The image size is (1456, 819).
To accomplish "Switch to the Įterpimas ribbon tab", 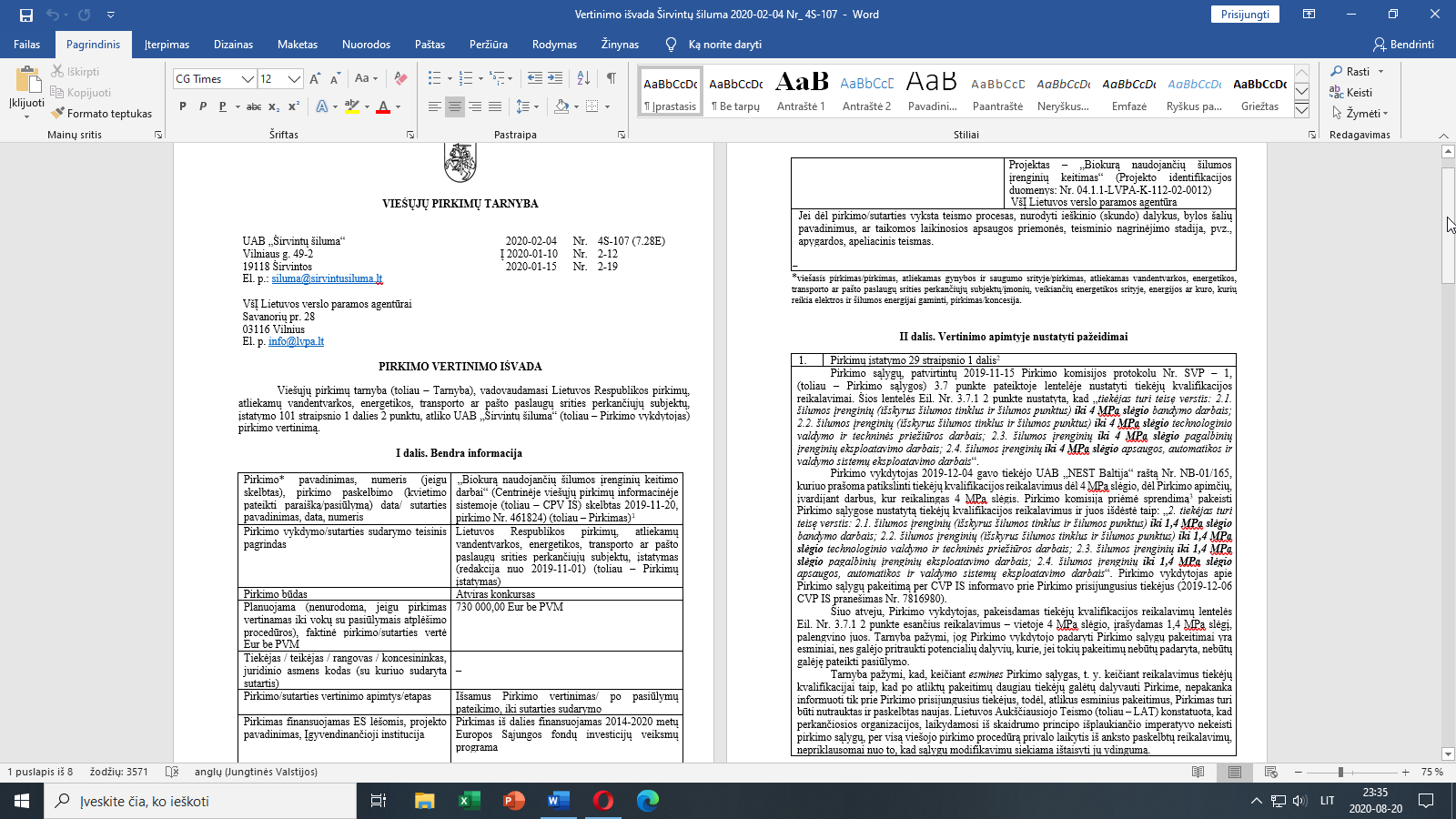I will [x=167, y=45].
